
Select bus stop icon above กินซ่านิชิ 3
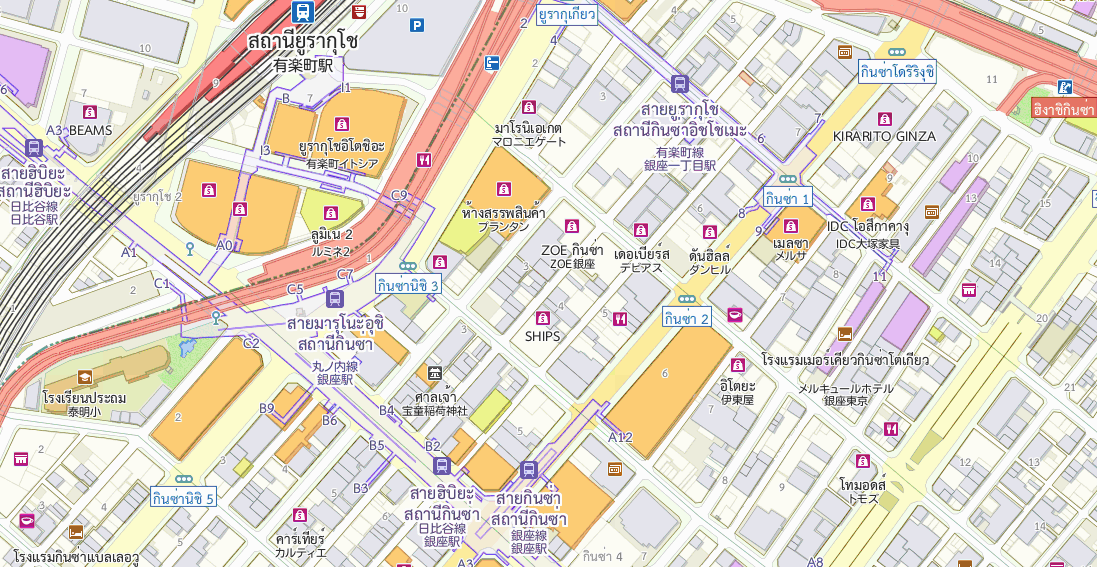tap(408, 266)
